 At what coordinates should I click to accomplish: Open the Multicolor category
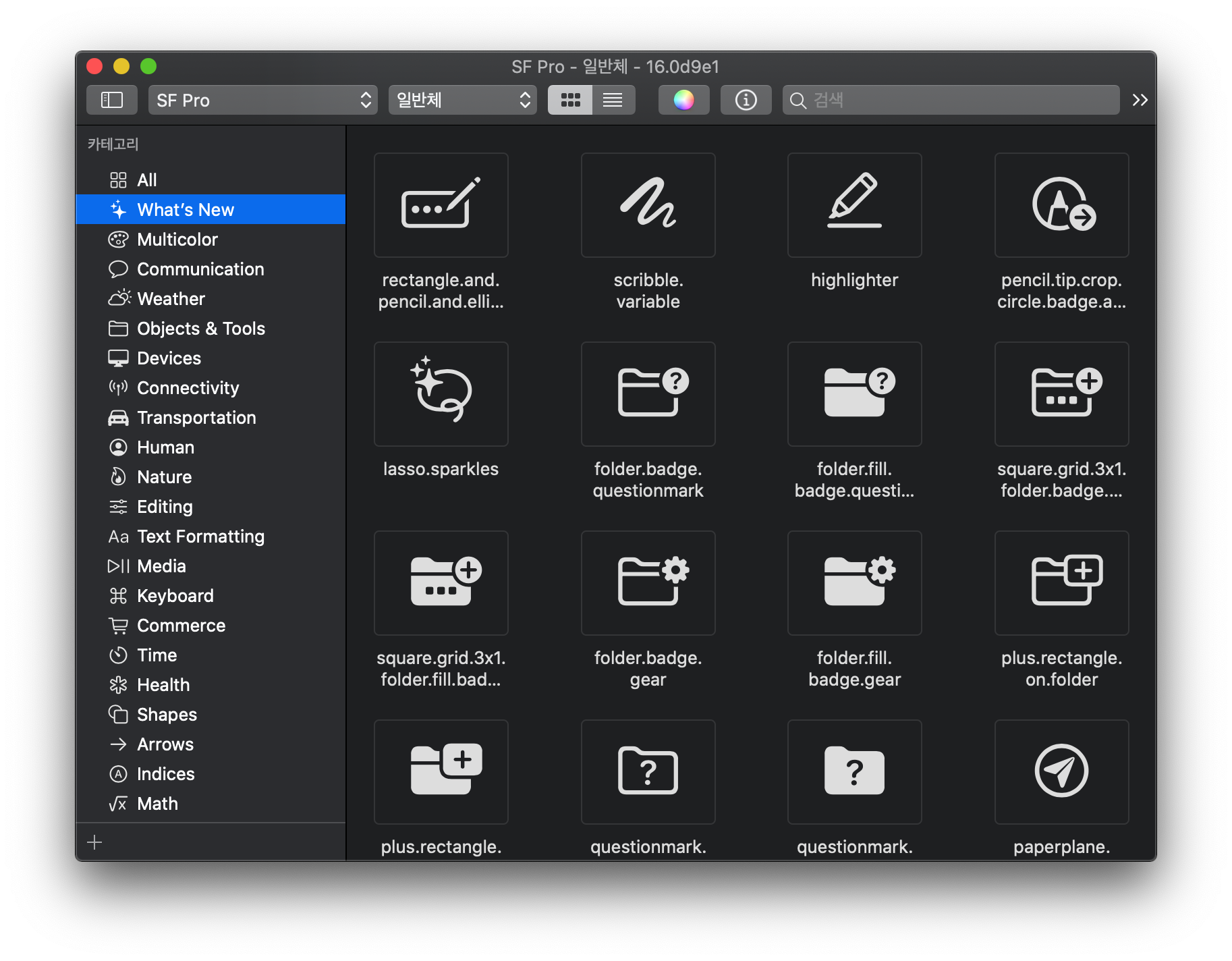[211, 240]
